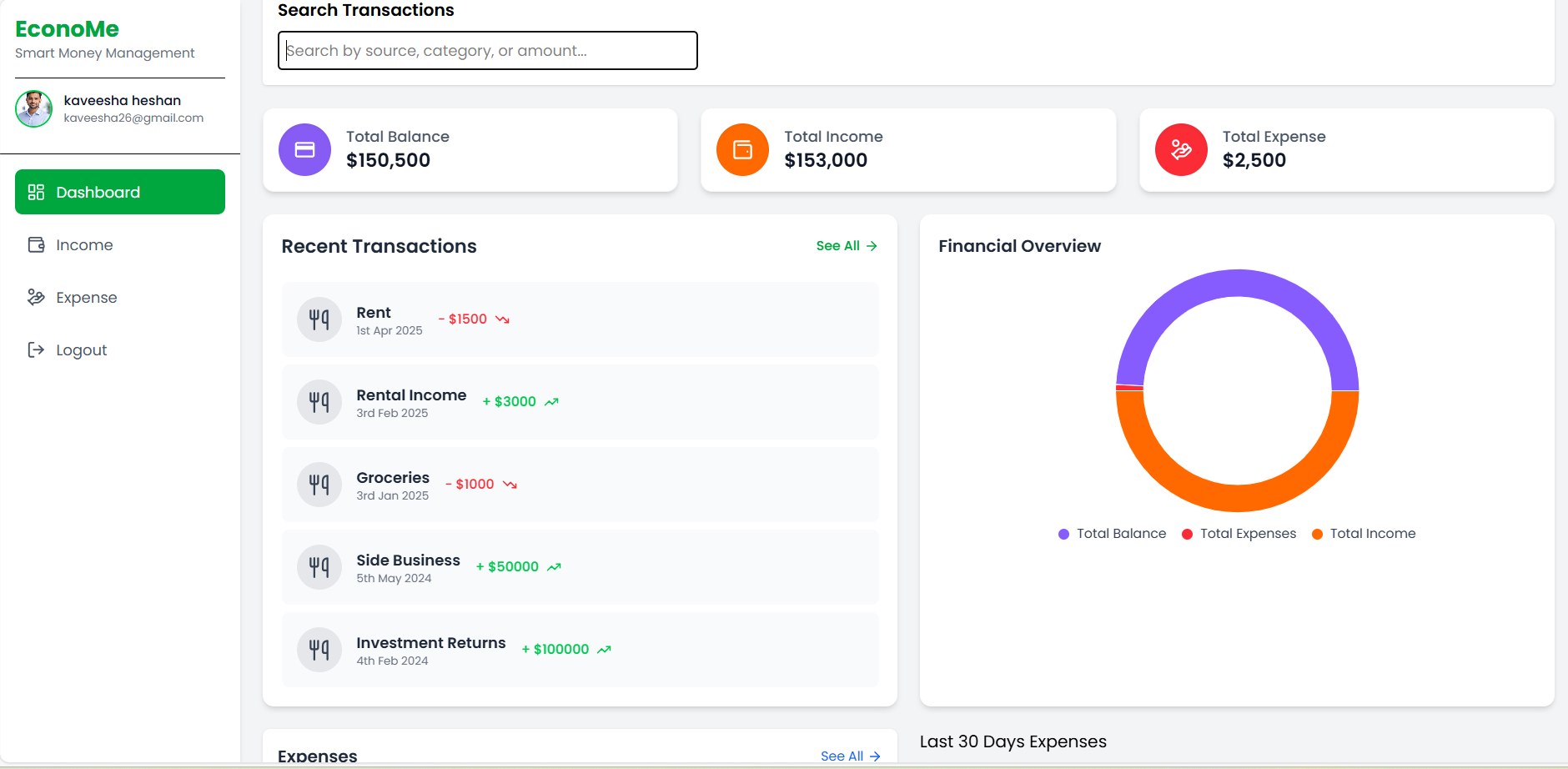Click the Total Balance purple legend dot
Image resolution: width=1568 pixels, height=769 pixels.
click(x=1063, y=534)
